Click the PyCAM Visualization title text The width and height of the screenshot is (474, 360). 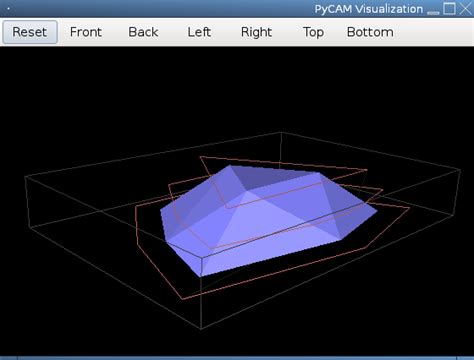(369, 9)
